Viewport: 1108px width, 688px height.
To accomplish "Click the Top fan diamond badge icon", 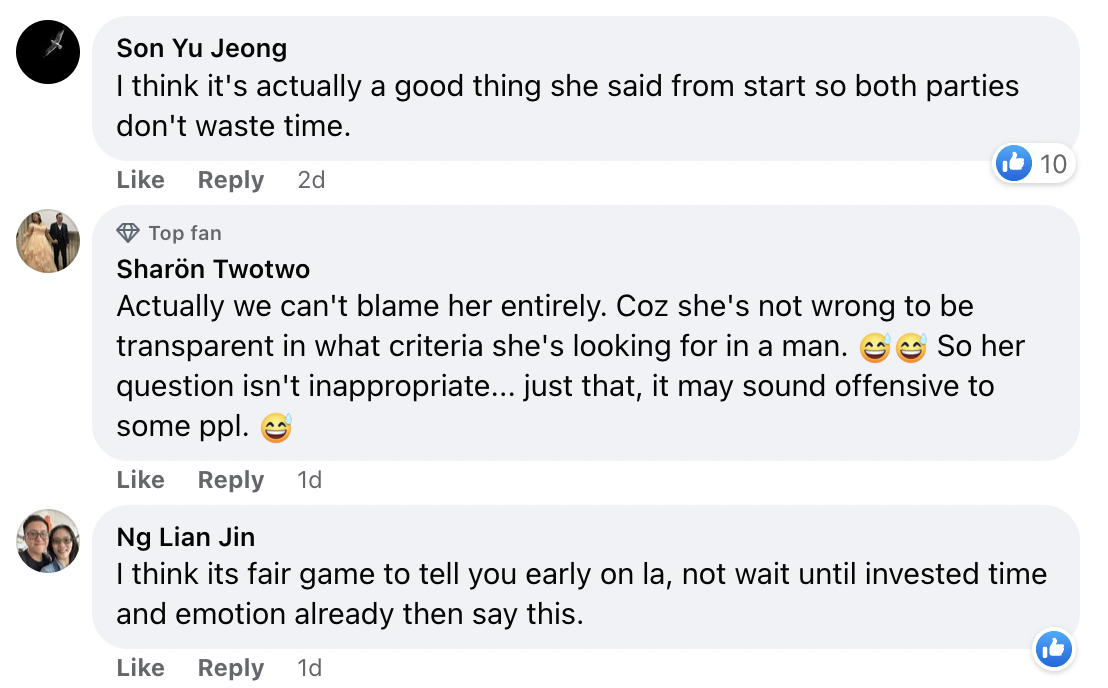I will click(128, 233).
